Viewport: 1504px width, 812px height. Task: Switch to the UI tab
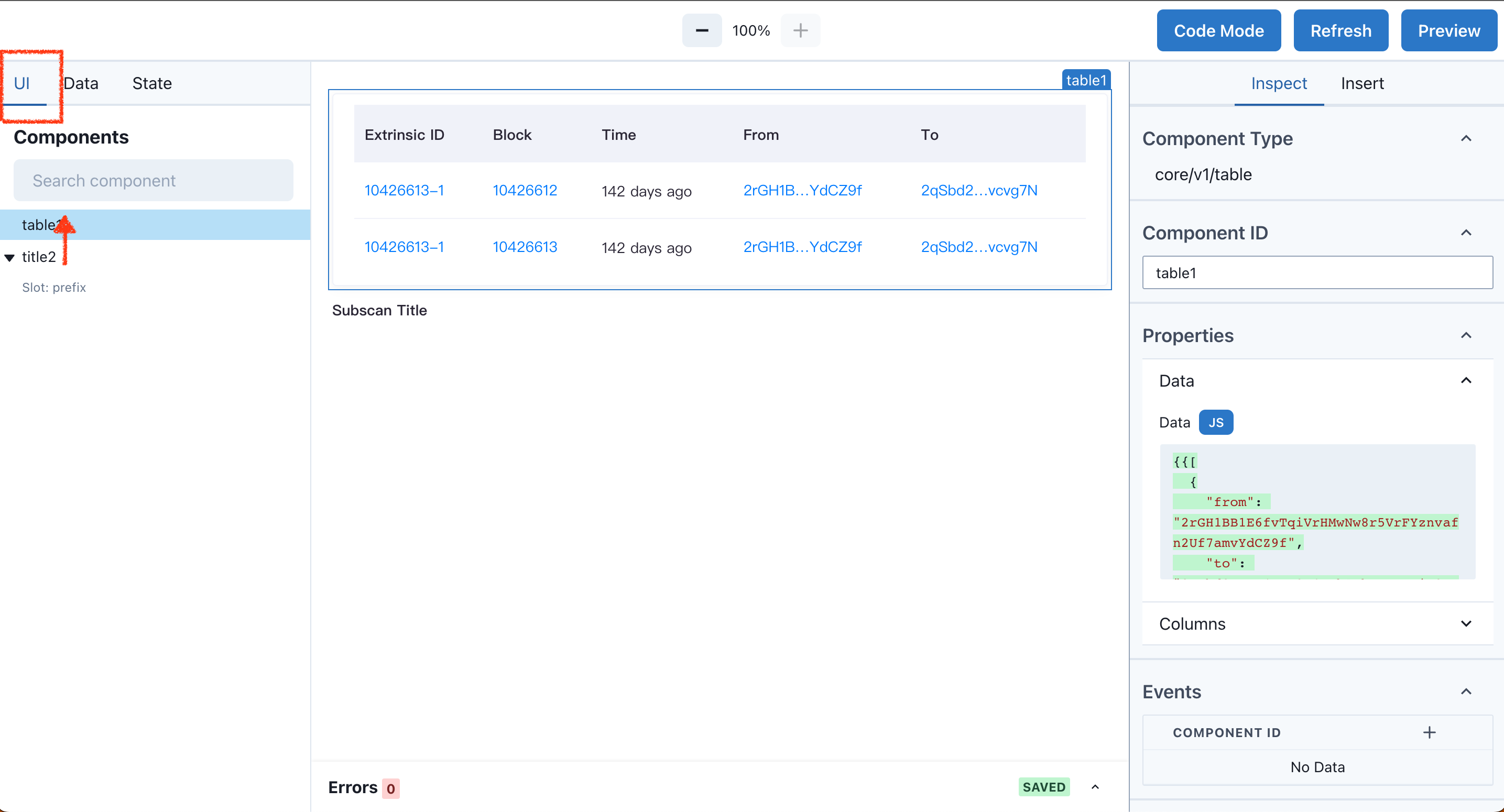tap(22, 83)
